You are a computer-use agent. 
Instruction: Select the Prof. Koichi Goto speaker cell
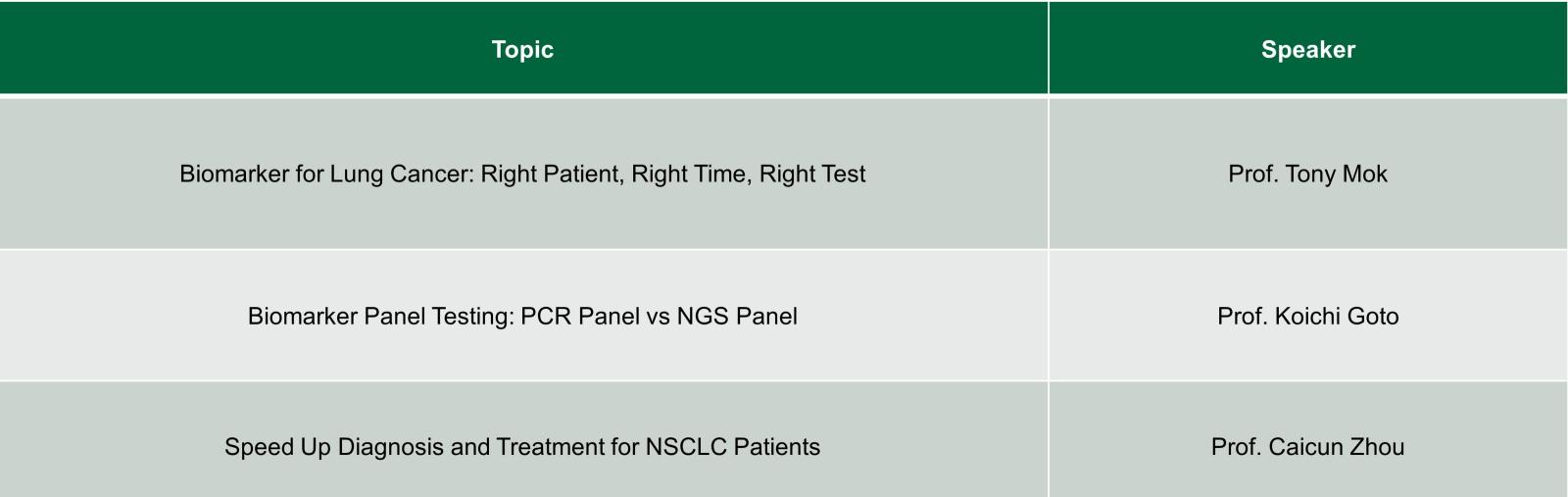click(1308, 316)
